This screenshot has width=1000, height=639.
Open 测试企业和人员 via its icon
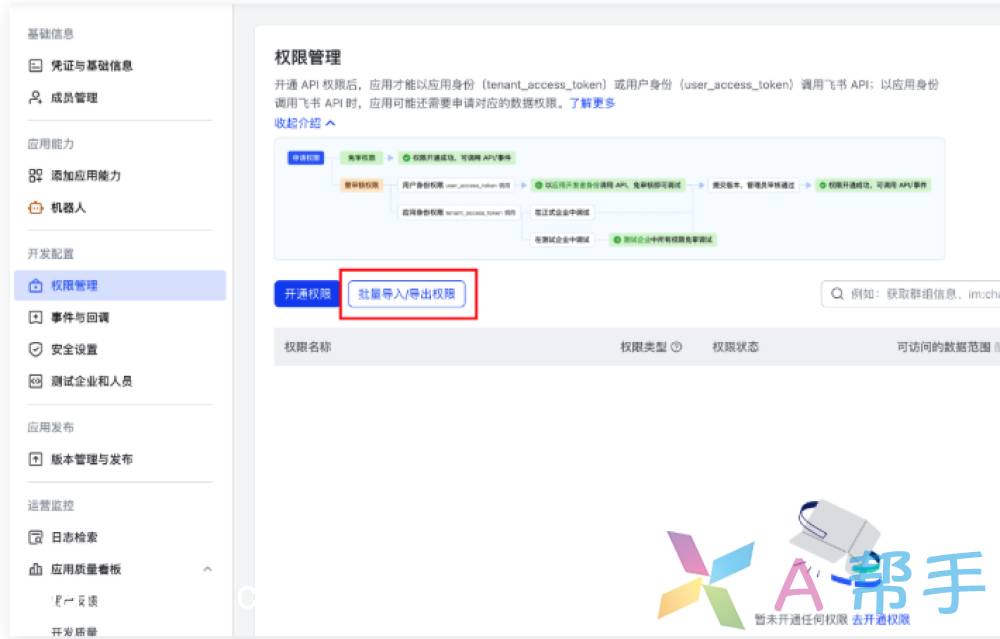tap(35, 381)
